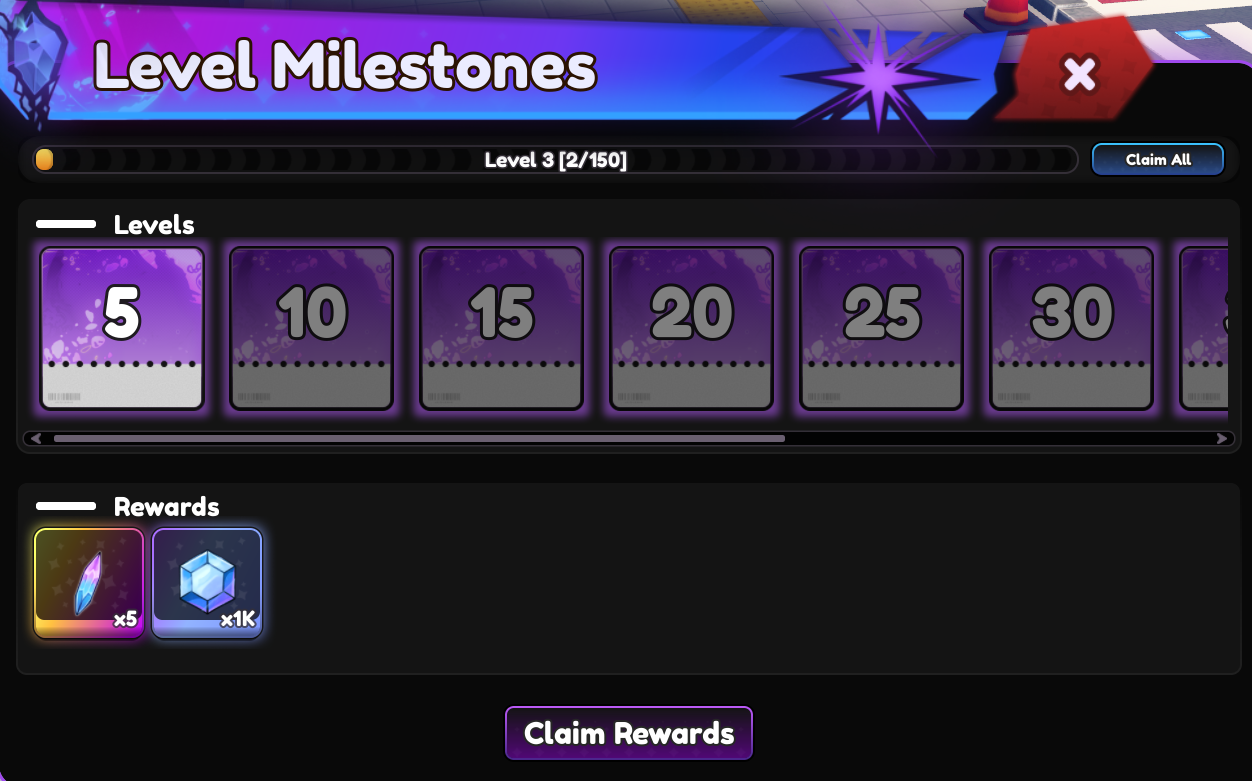
Task: Click the Level 3 progress bar
Action: click(556, 160)
